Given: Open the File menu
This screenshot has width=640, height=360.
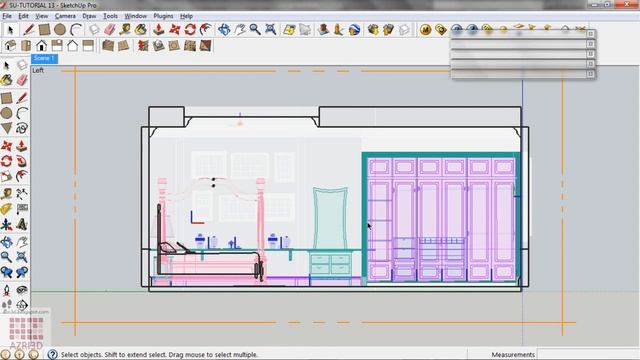Looking at the screenshot, I should [x=7, y=16].
